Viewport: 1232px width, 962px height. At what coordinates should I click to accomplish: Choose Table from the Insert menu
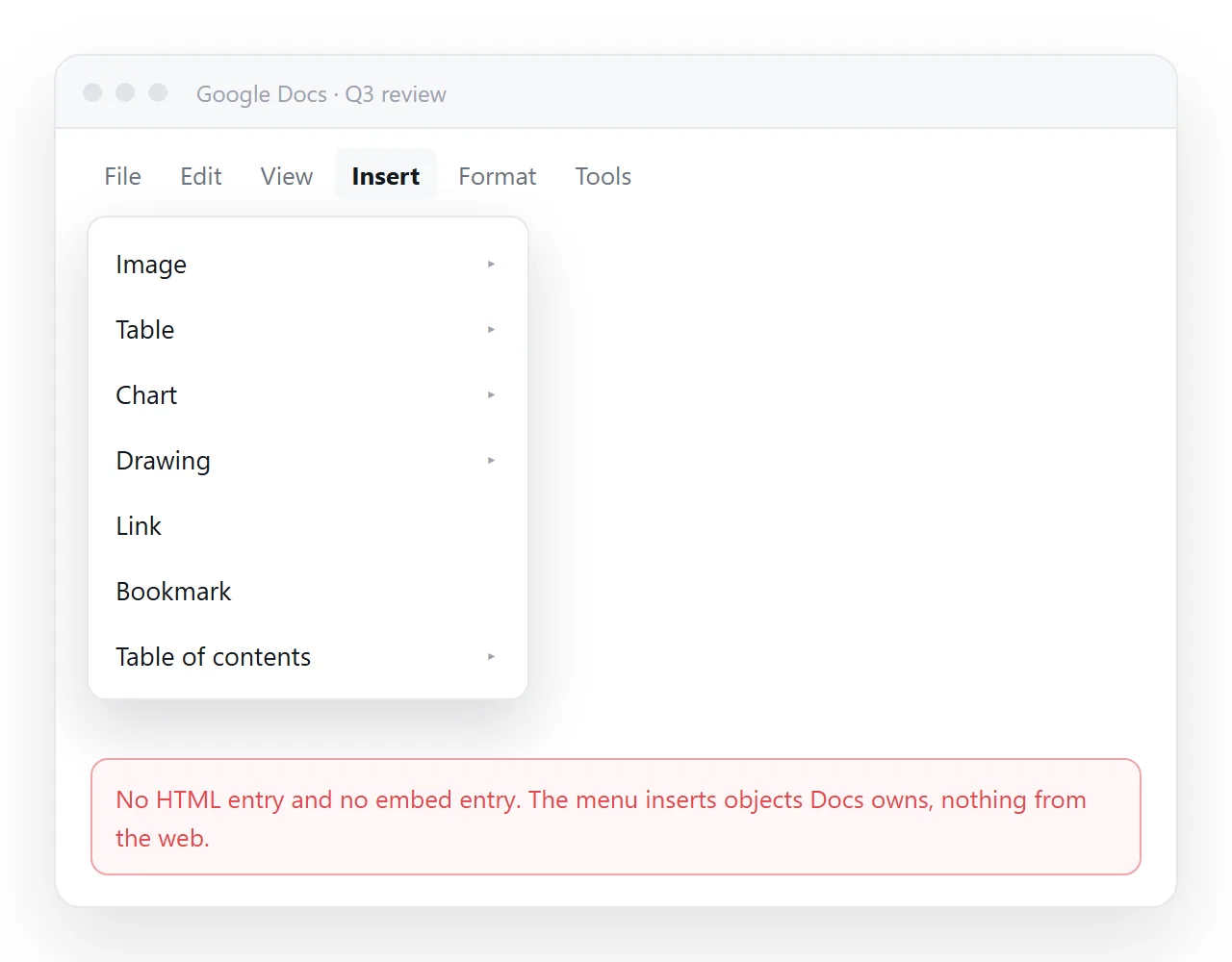coord(308,330)
